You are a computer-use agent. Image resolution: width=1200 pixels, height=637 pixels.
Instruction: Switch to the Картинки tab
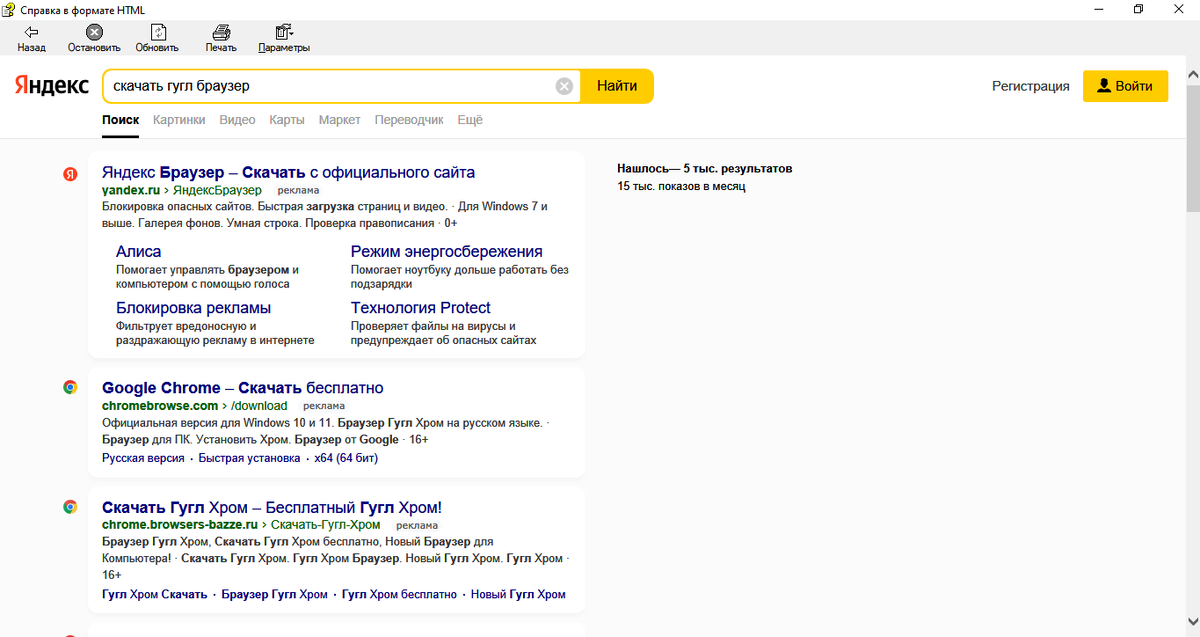point(179,120)
